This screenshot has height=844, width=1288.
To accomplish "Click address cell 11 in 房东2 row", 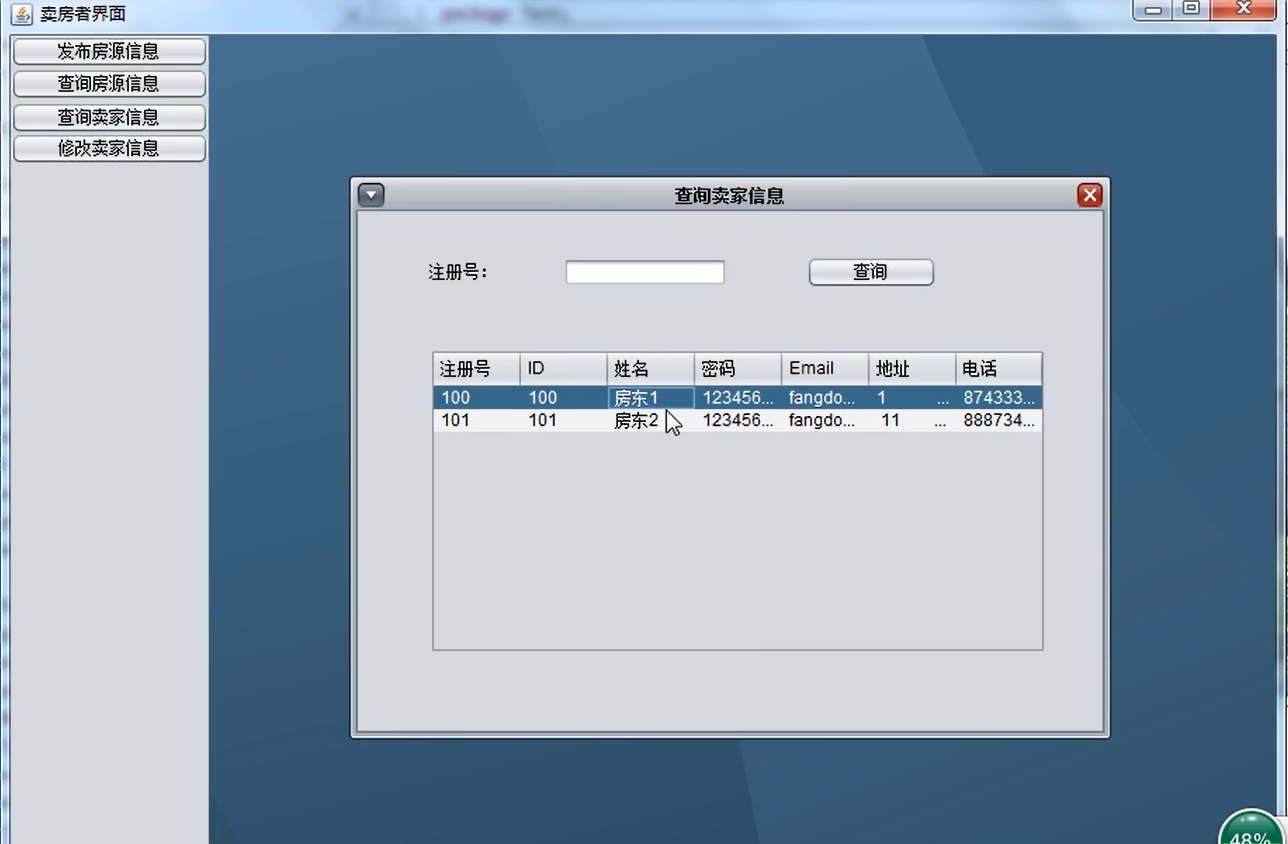I will pos(912,421).
